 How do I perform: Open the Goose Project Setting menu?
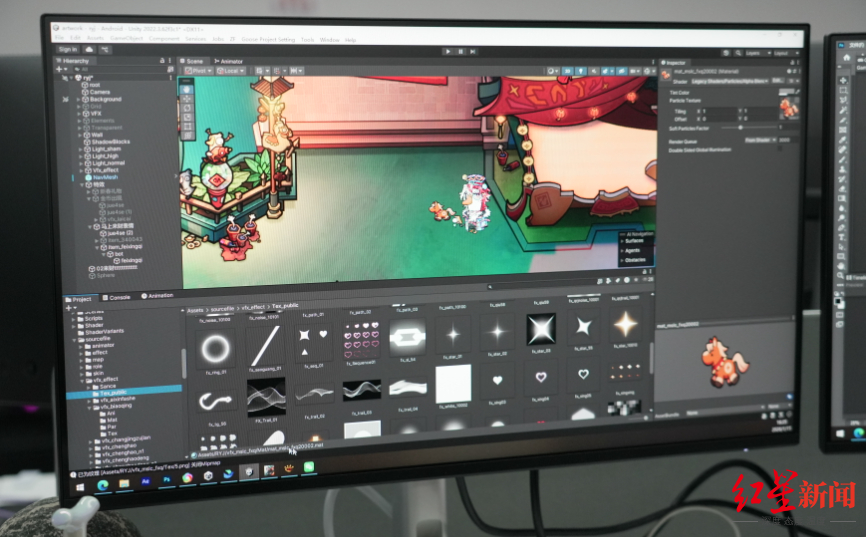click(x=268, y=39)
